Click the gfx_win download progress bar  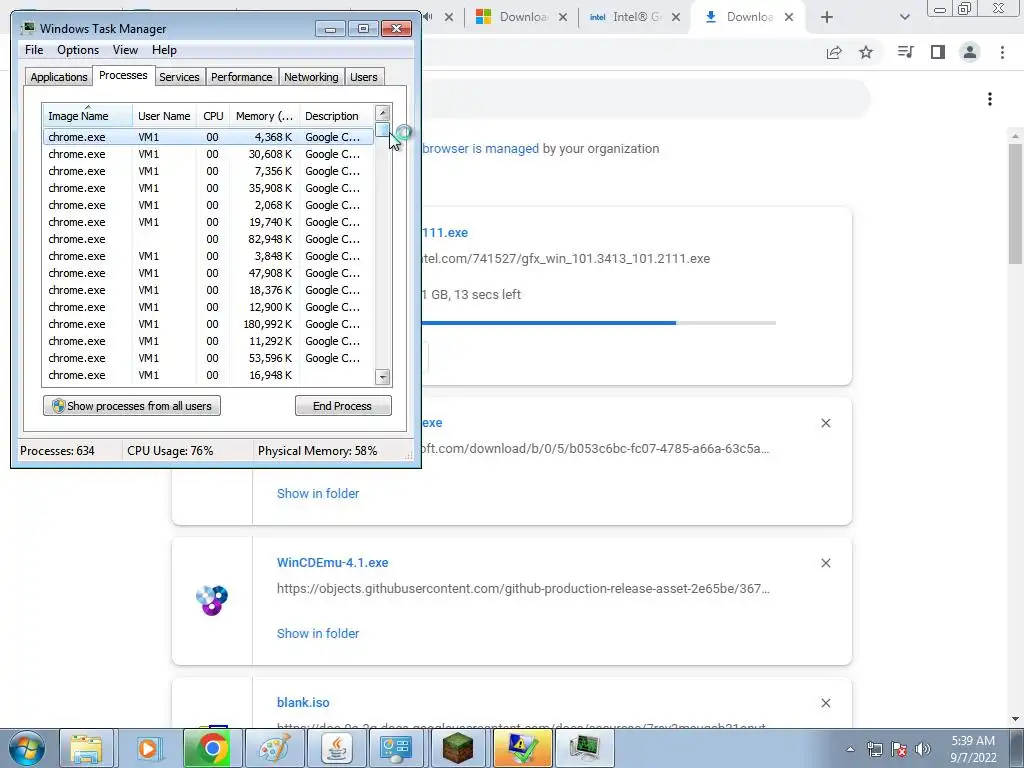tap(598, 323)
